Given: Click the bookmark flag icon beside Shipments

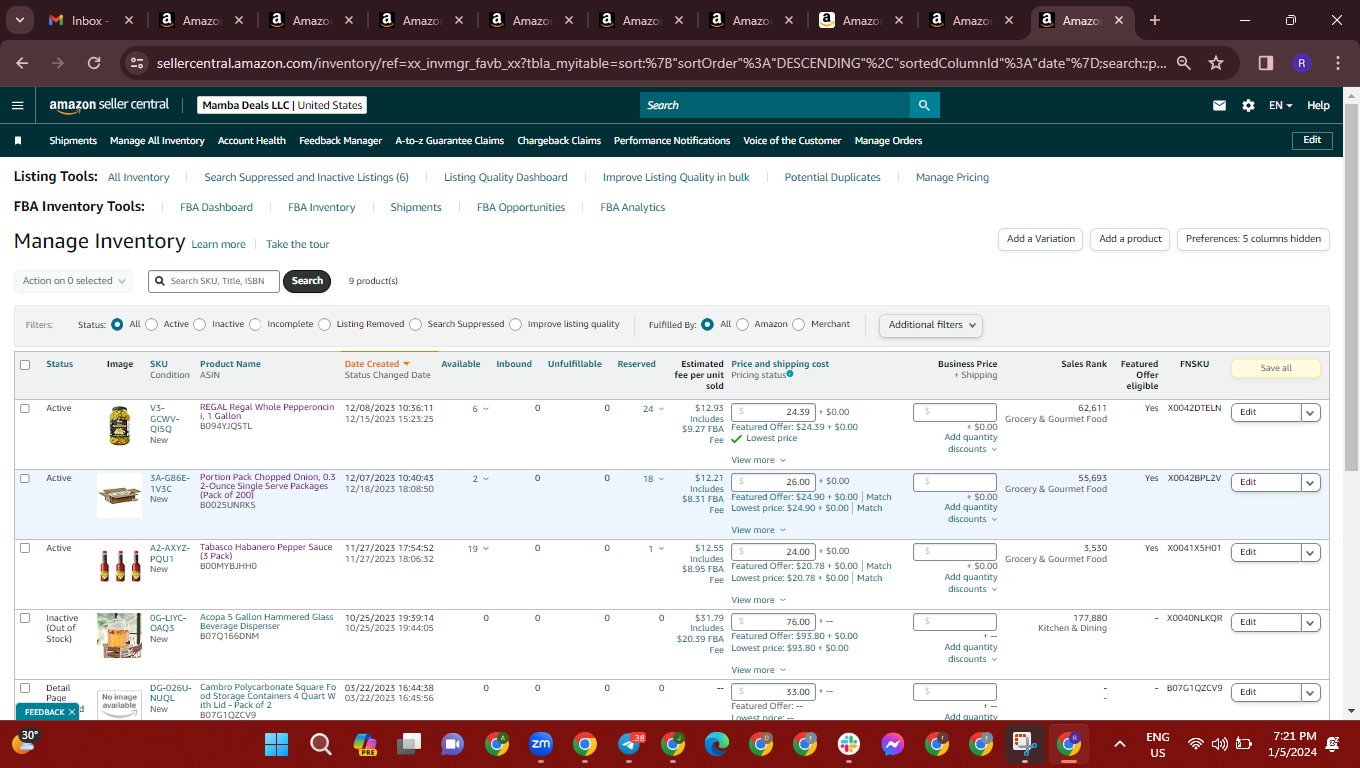Looking at the screenshot, I should [18, 141].
